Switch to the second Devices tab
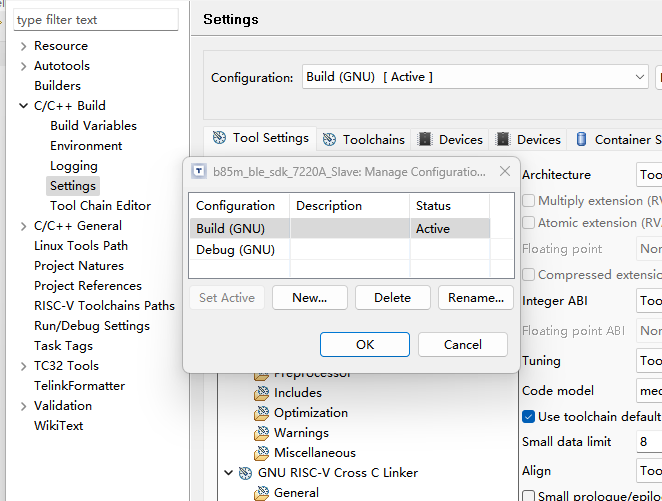 tap(528, 139)
